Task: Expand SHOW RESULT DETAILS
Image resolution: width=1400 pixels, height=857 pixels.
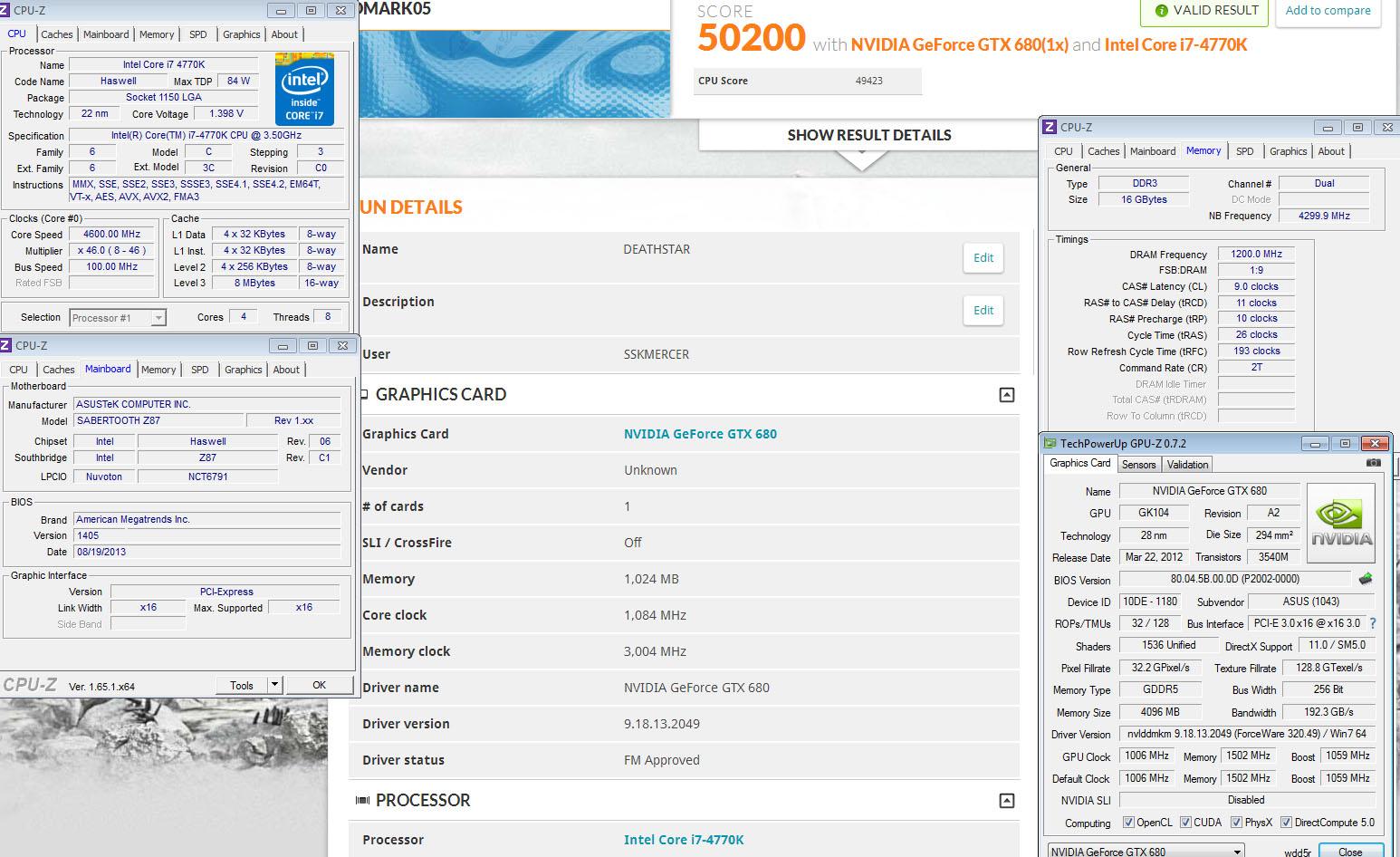Action: [x=868, y=135]
